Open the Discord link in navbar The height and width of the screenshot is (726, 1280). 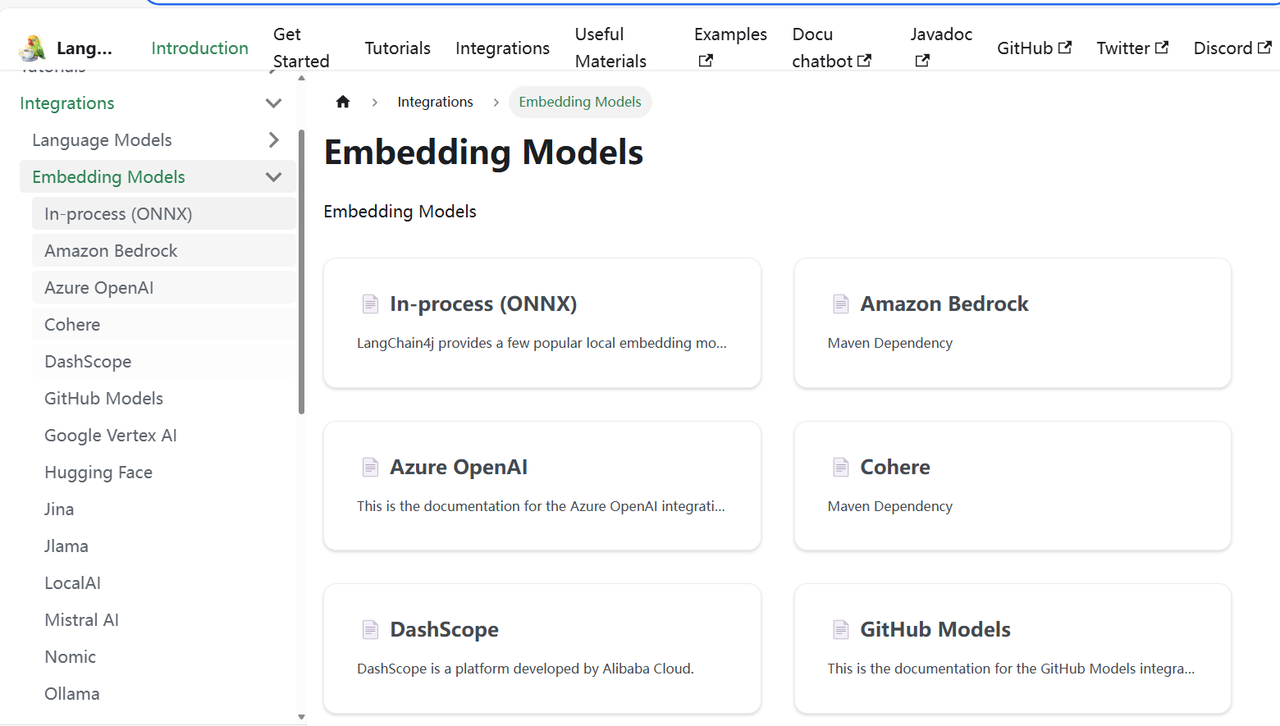[1232, 48]
